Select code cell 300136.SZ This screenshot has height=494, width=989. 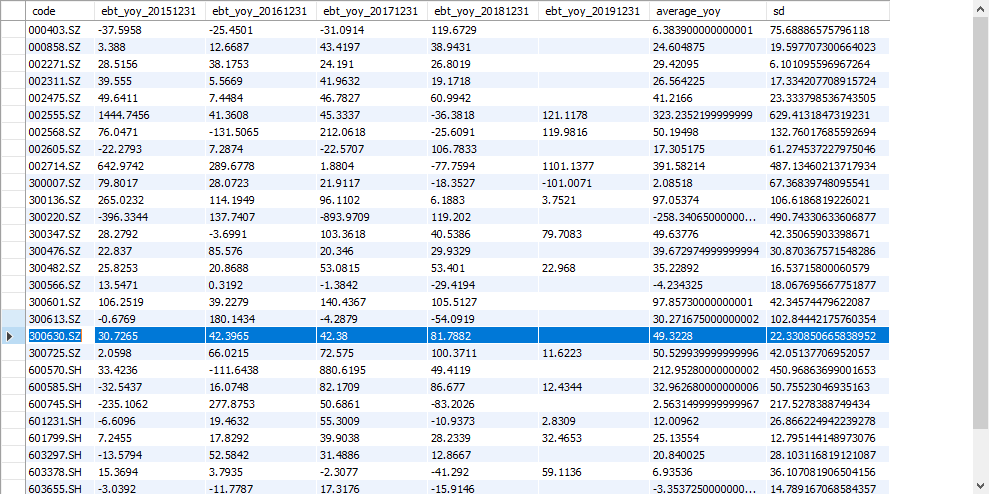pyautogui.click(x=61, y=200)
